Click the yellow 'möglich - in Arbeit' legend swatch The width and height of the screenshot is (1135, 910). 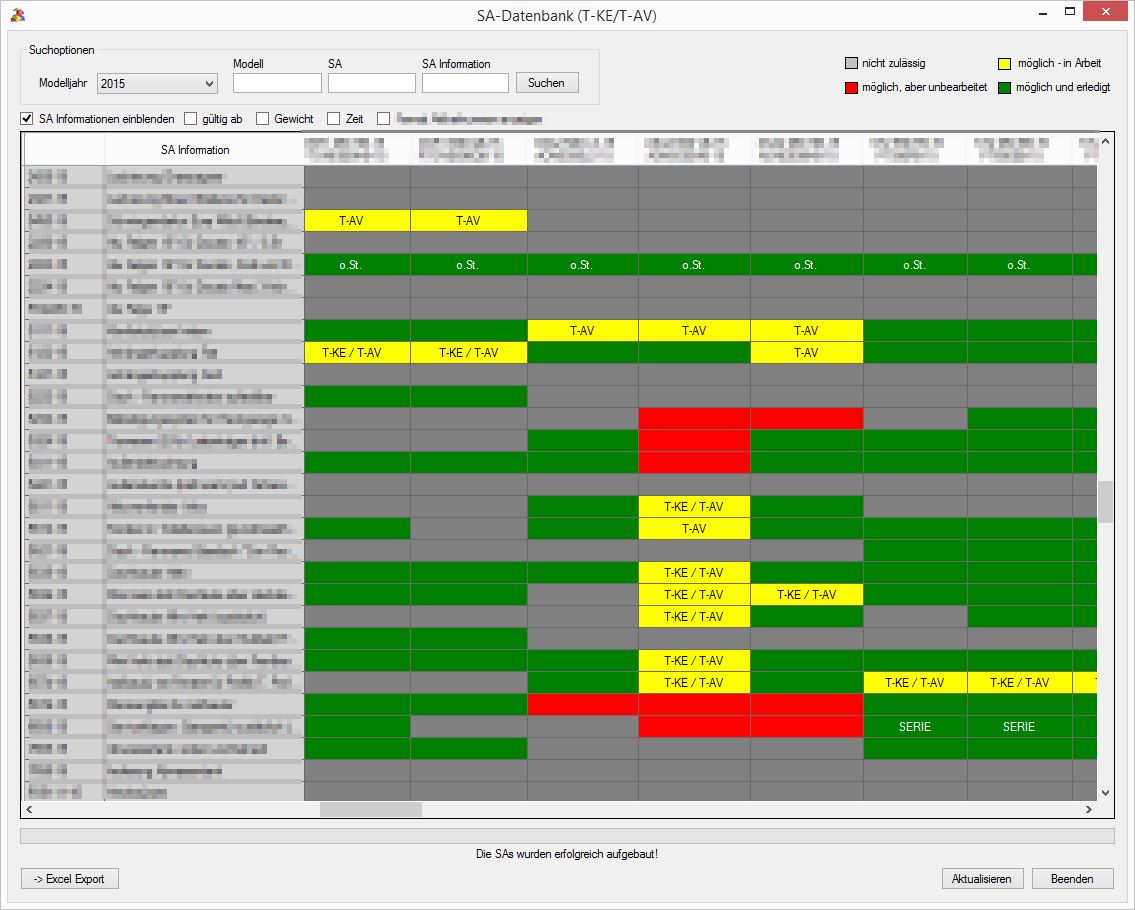pos(1005,64)
